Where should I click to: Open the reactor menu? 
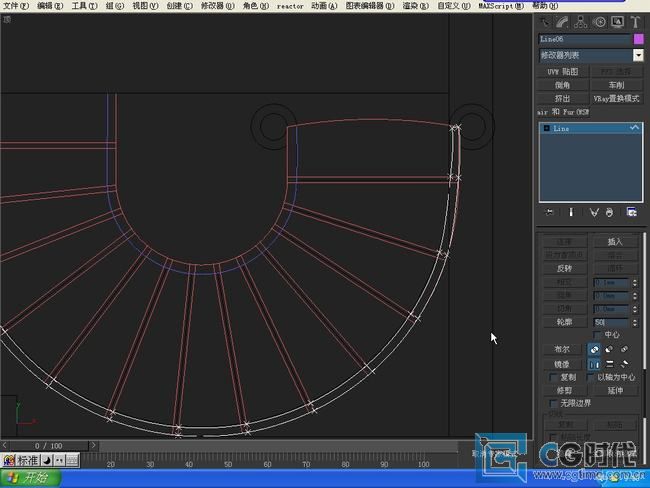click(290, 6)
